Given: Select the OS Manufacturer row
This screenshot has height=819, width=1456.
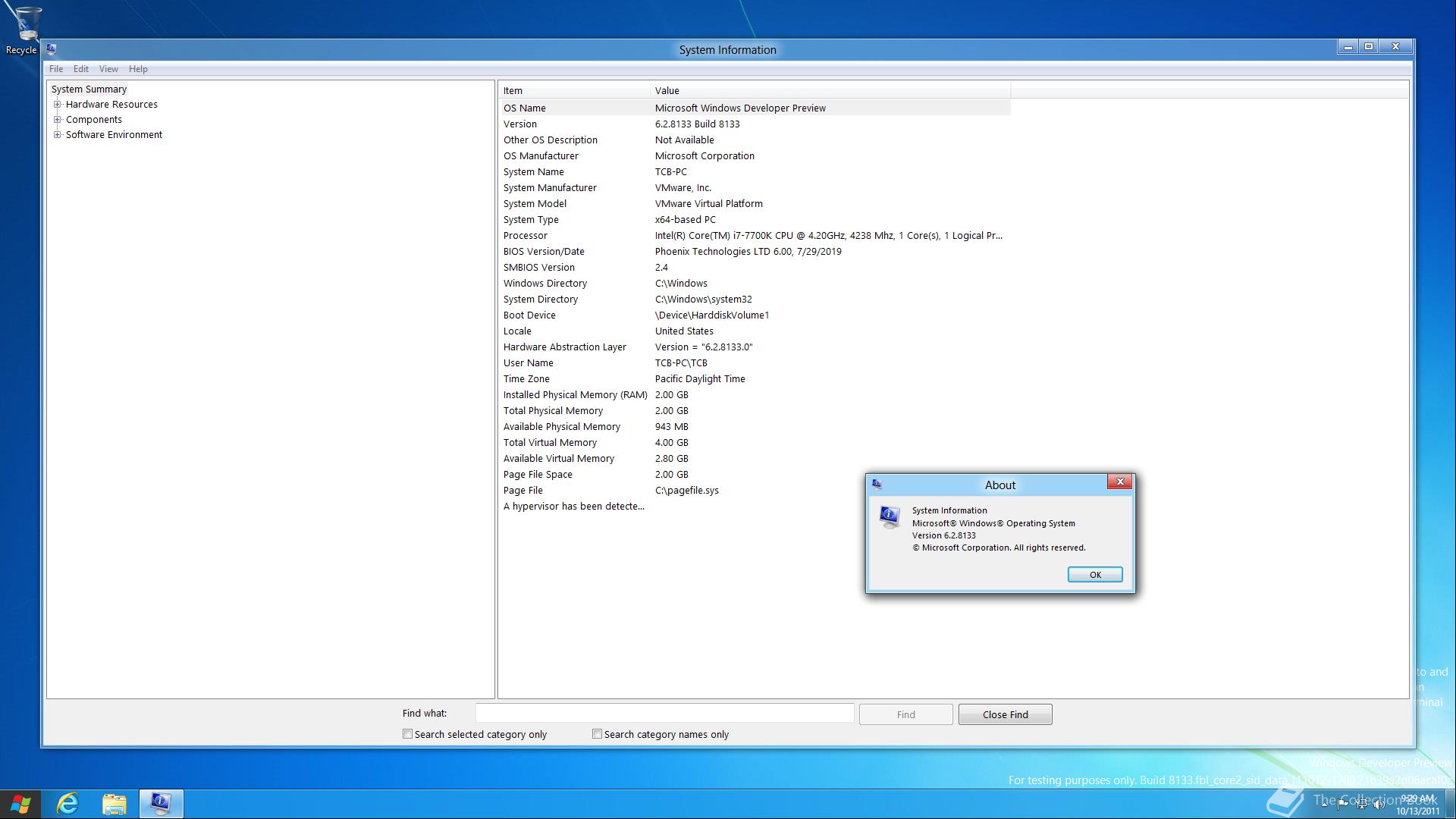Looking at the screenshot, I should [755, 156].
